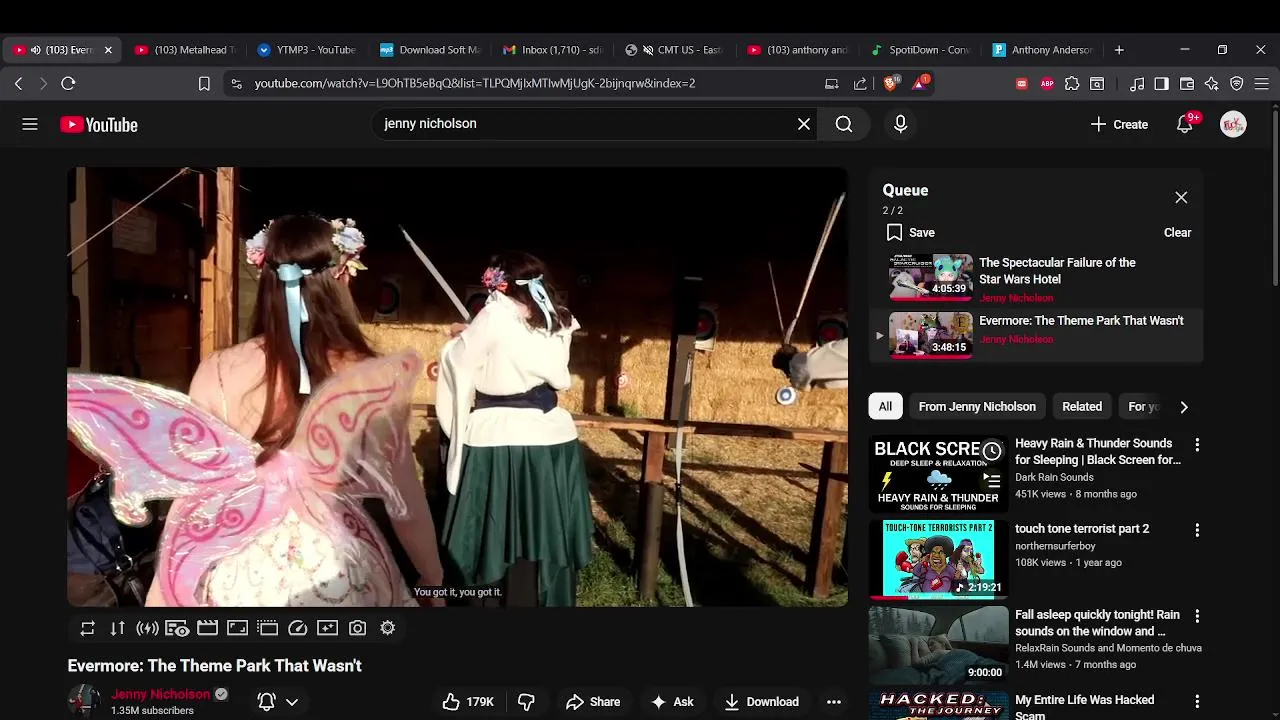Toggle the browser sidebar panel
The width and height of the screenshot is (1280, 720).
tap(1161, 84)
